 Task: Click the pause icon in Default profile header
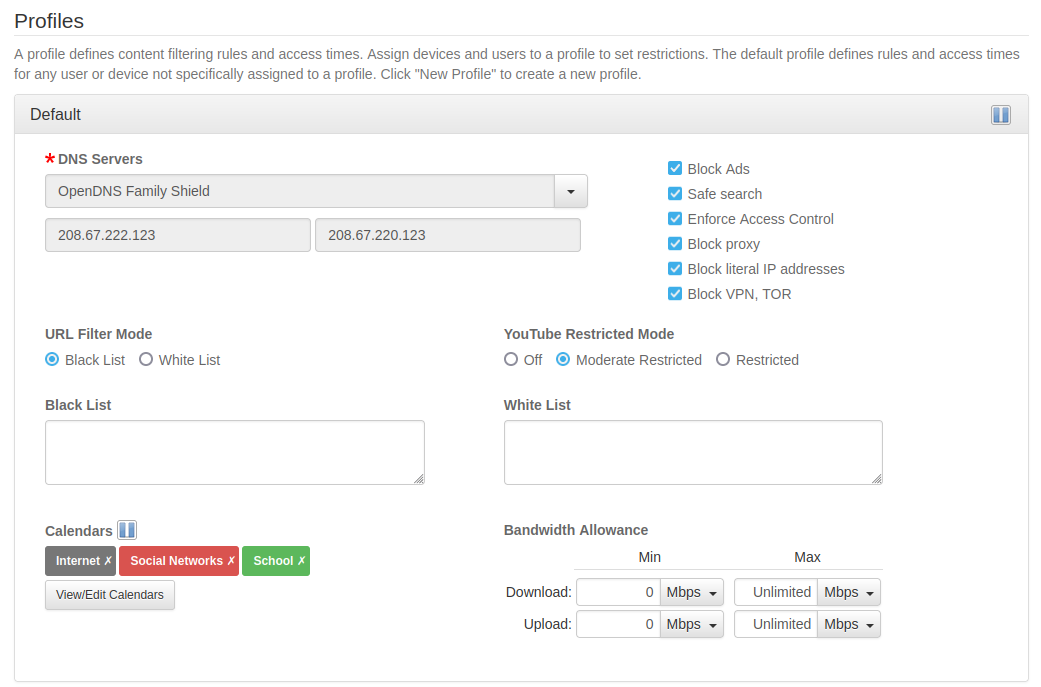click(1000, 115)
